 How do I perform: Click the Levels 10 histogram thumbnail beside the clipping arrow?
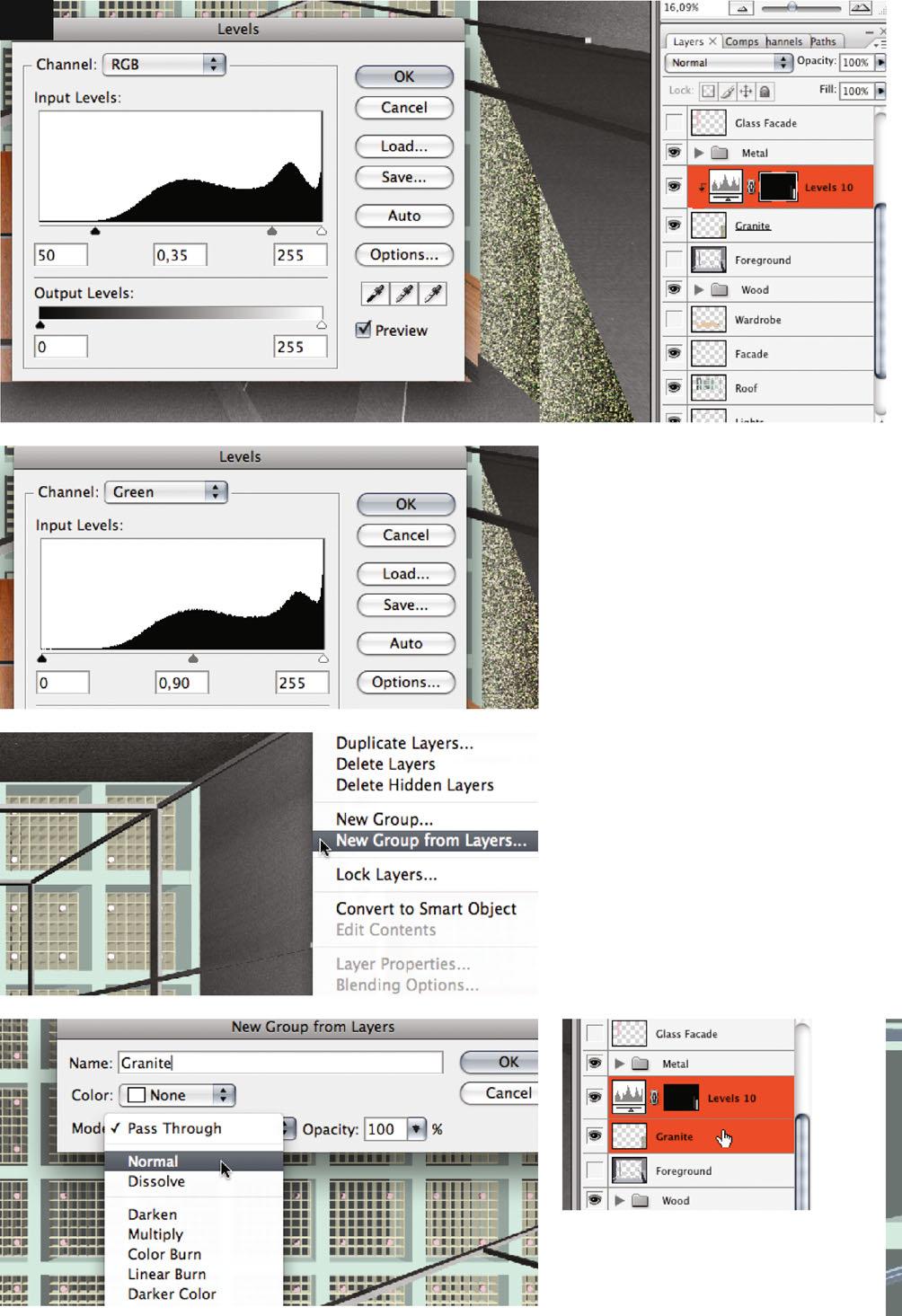pos(726,187)
